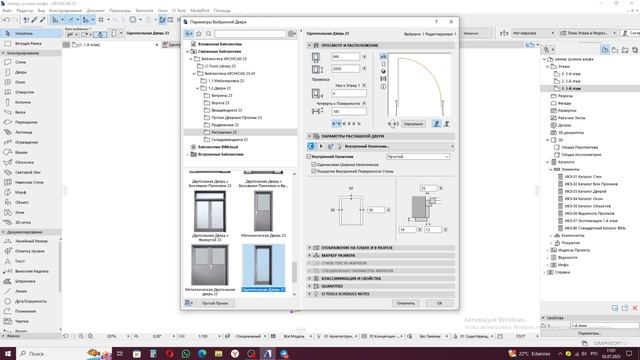Toggle the door opening-side flip icon
This screenshot has height=360, width=640.
coord(393,124)
